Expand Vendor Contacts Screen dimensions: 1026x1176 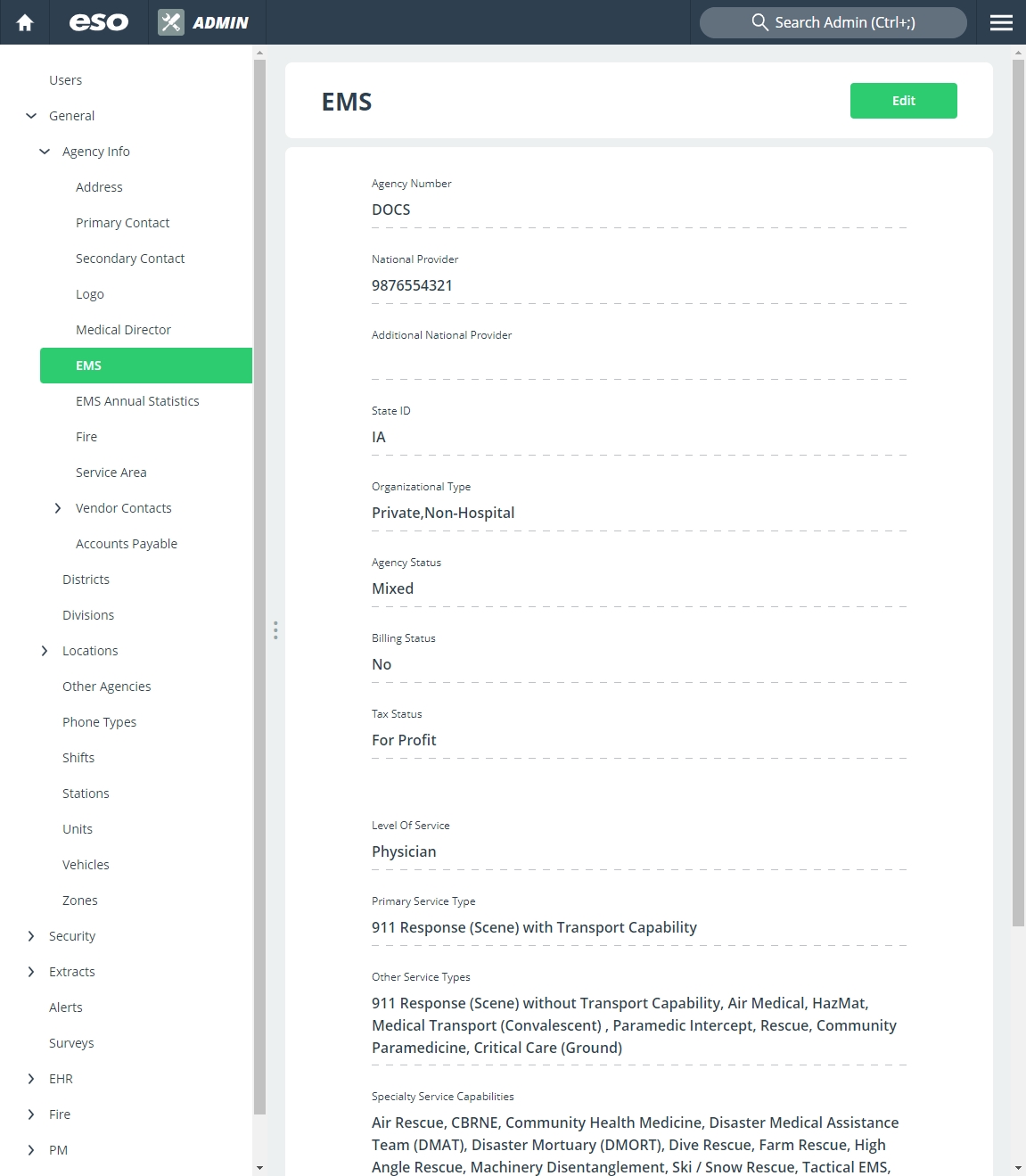tap(58, 508)
